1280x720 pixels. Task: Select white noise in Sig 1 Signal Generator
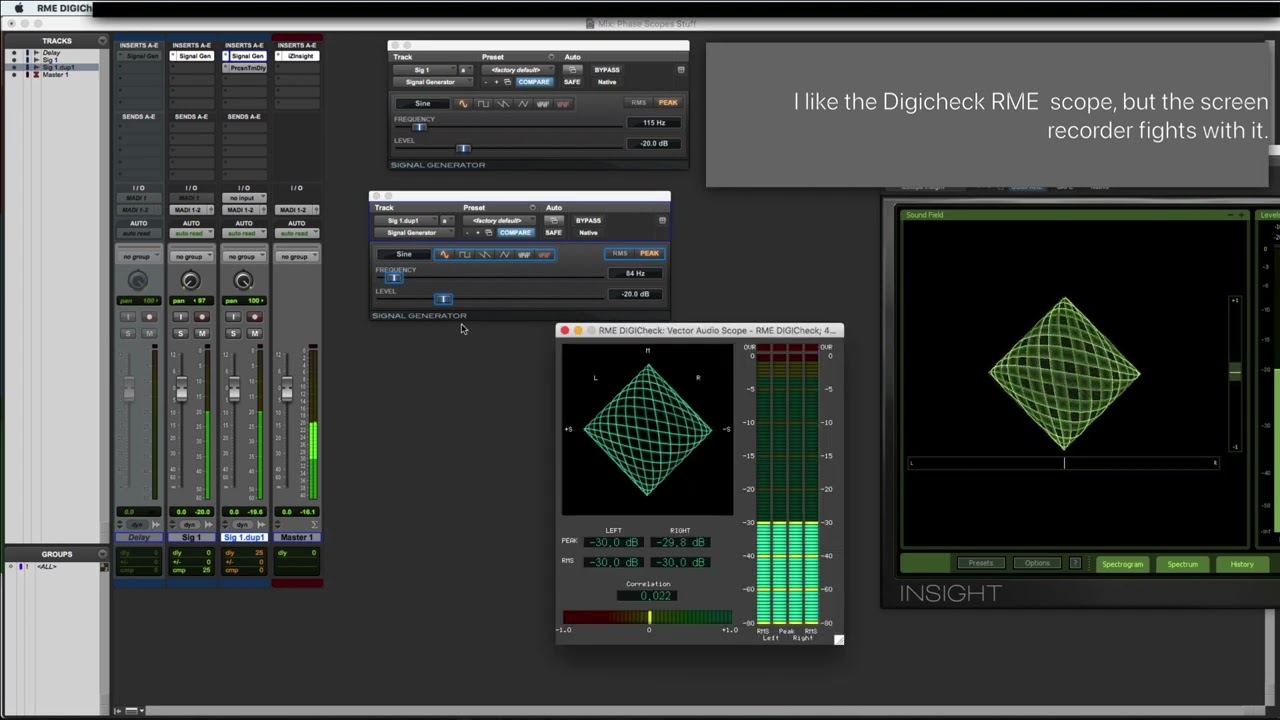click(543, 103)
